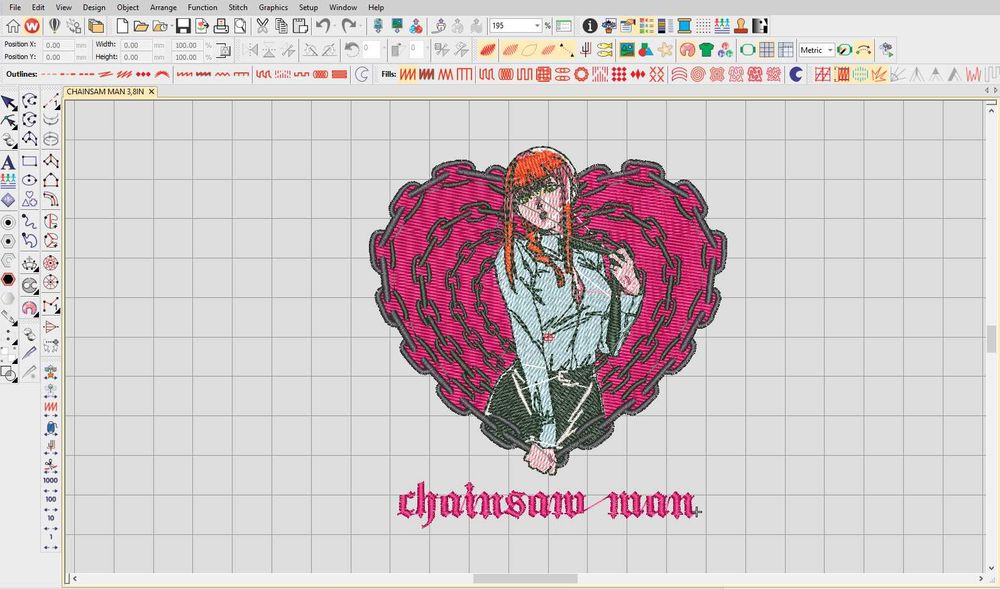Open the Graphics menu
This screenshot has height=589, width=1000.
tap(273, 7)
